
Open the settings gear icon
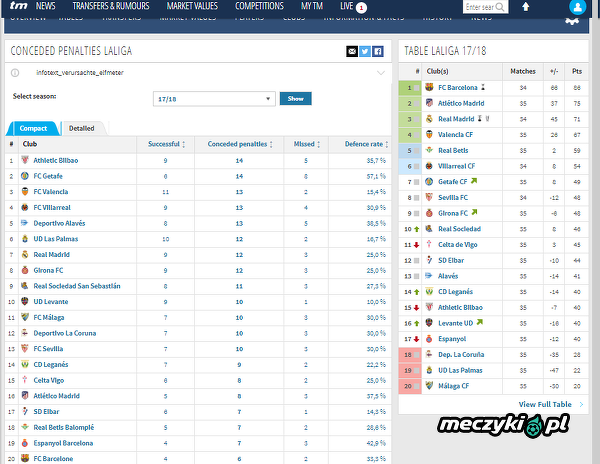[572, 21]
